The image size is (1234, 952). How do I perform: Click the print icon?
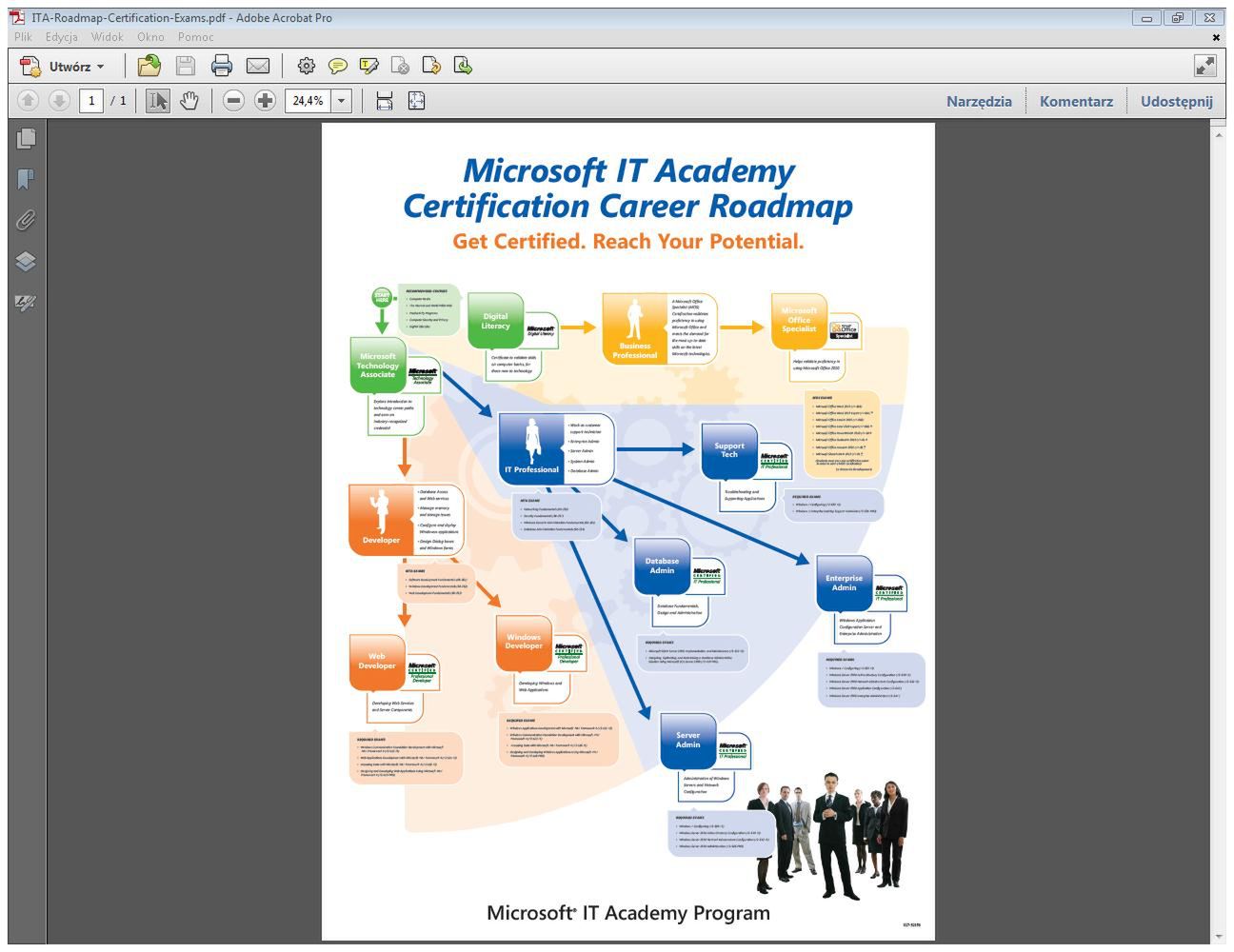pos(222,66)
